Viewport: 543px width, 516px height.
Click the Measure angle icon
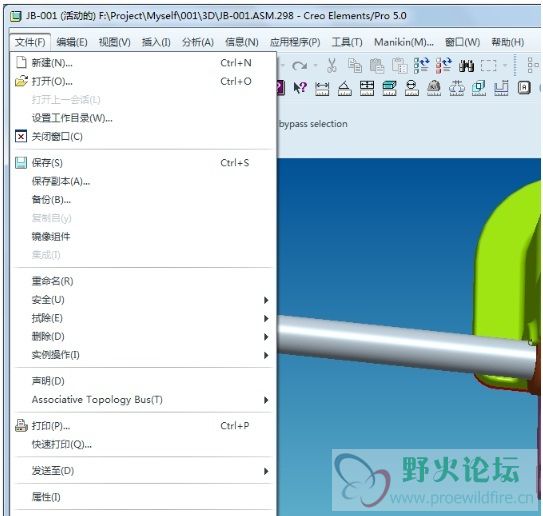[345, 88]
